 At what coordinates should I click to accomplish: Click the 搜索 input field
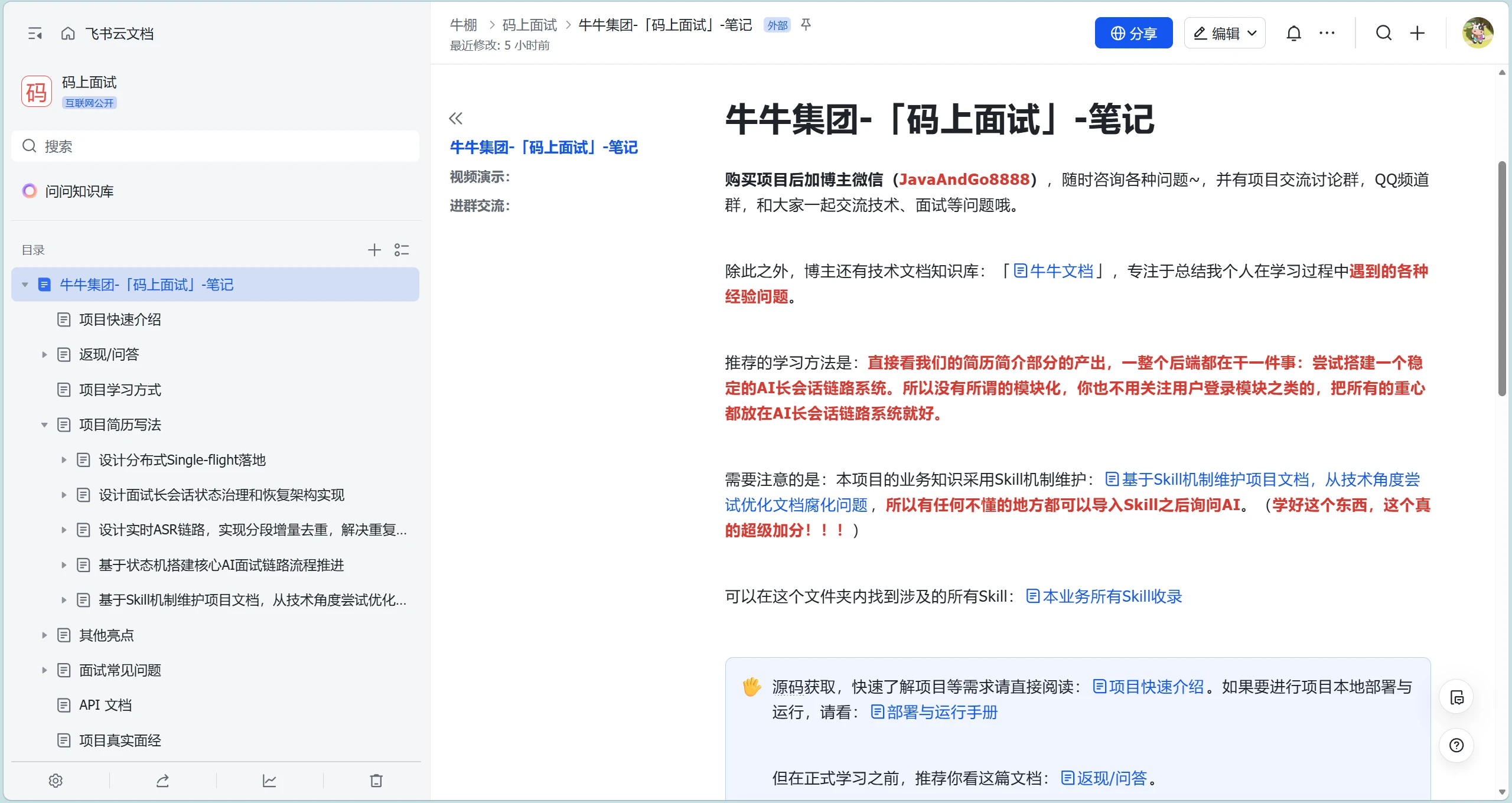click(215, 146)
